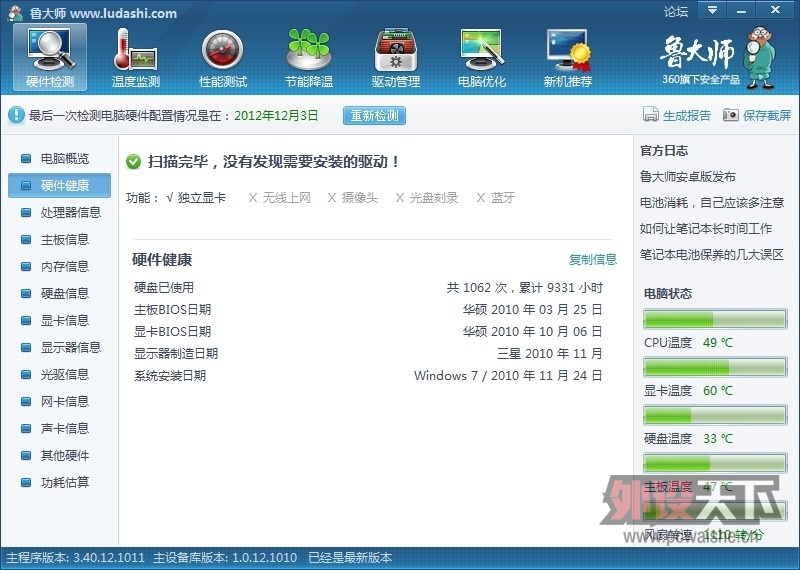Screen dimensions: 800x570
Task: Click the 重新检测 re-detect button
Action: click(x=374, y=115)
